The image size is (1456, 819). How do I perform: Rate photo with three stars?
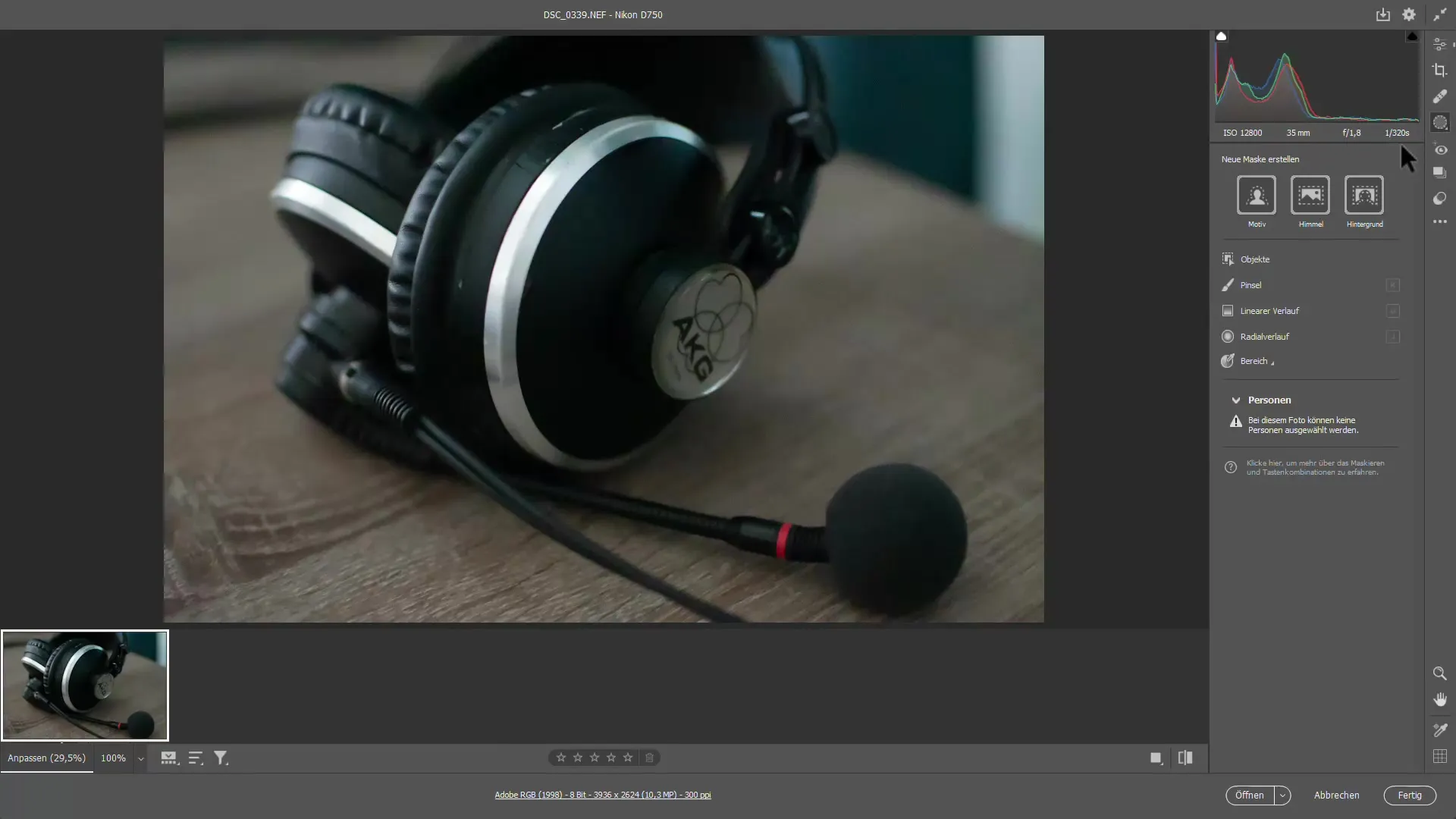click(595, 758)
